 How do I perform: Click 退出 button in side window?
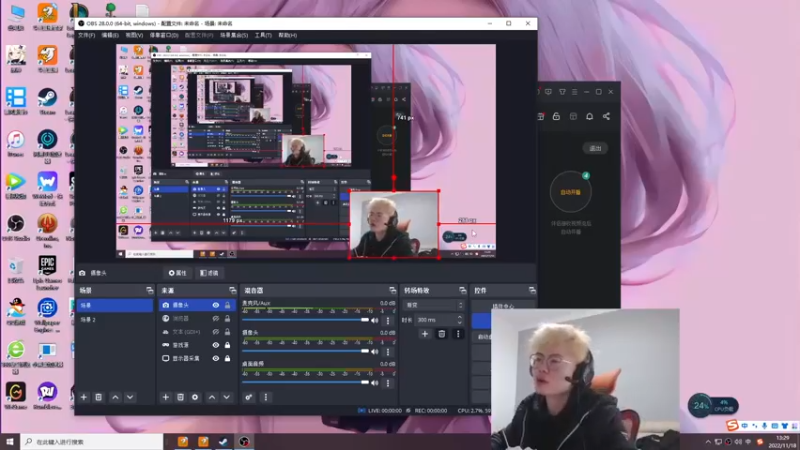pos(595,148)
